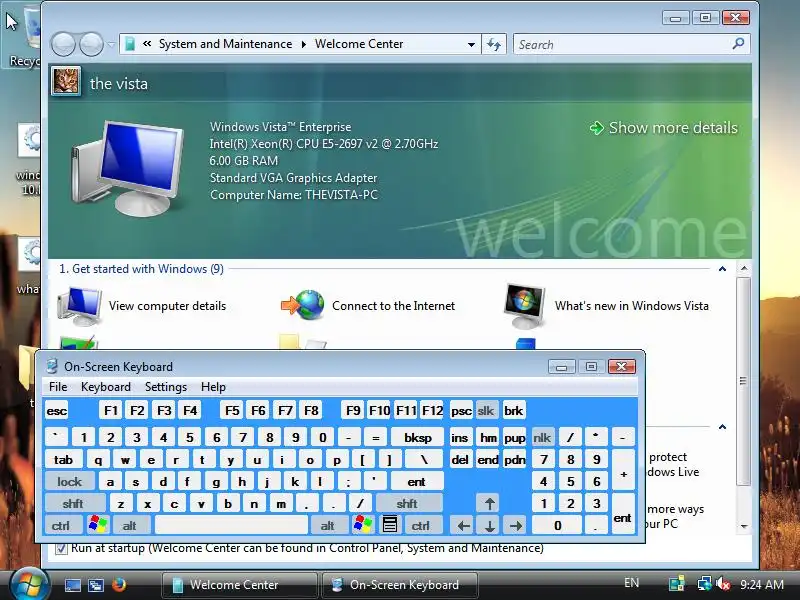The image size is (800, 600).
Task: Open the Help menu in On-Screen Keyboard
Action: coord(213,387)
